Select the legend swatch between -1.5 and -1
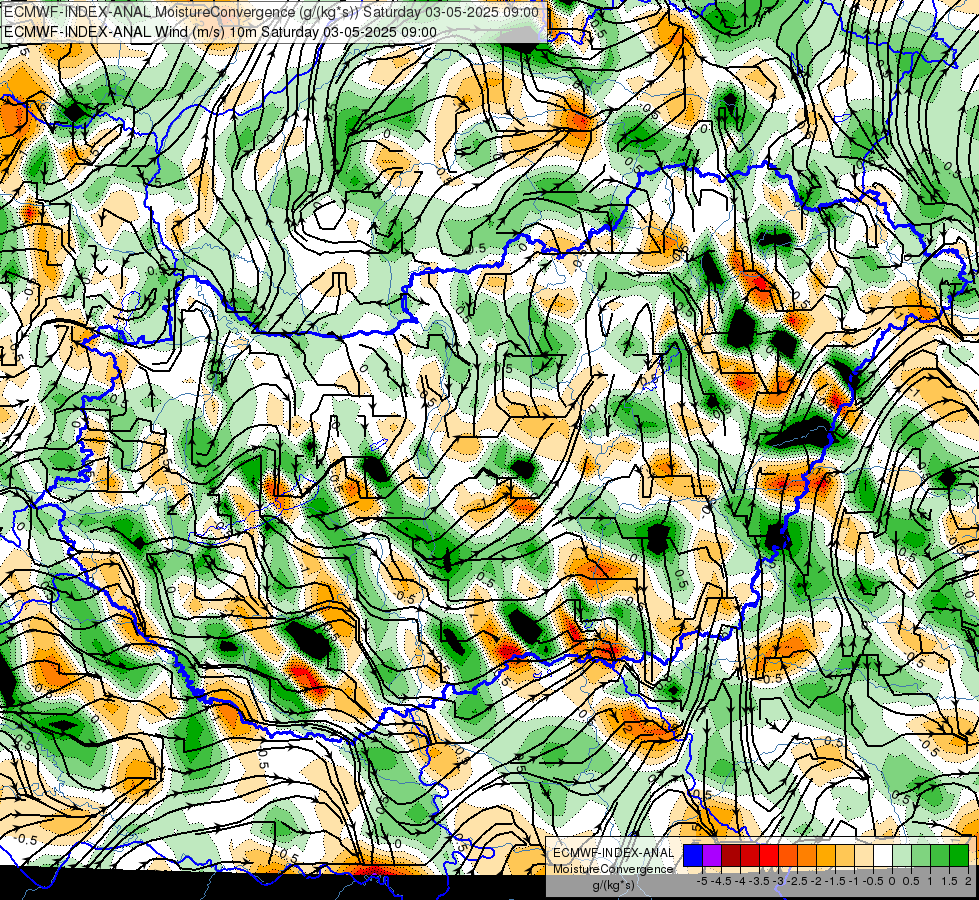 click(x=845, y=856)
